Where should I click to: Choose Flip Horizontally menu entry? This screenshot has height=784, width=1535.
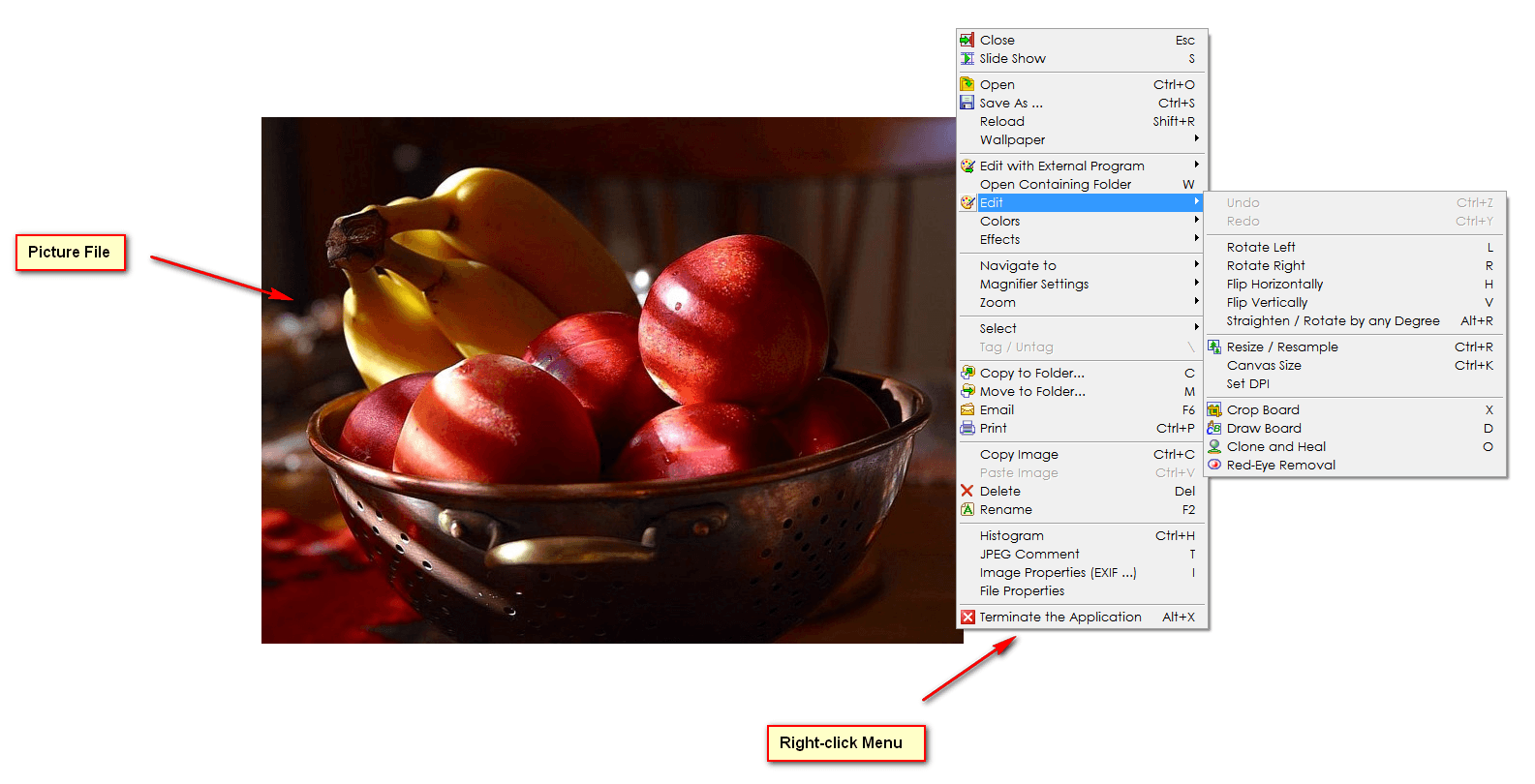pos(1274,284)
